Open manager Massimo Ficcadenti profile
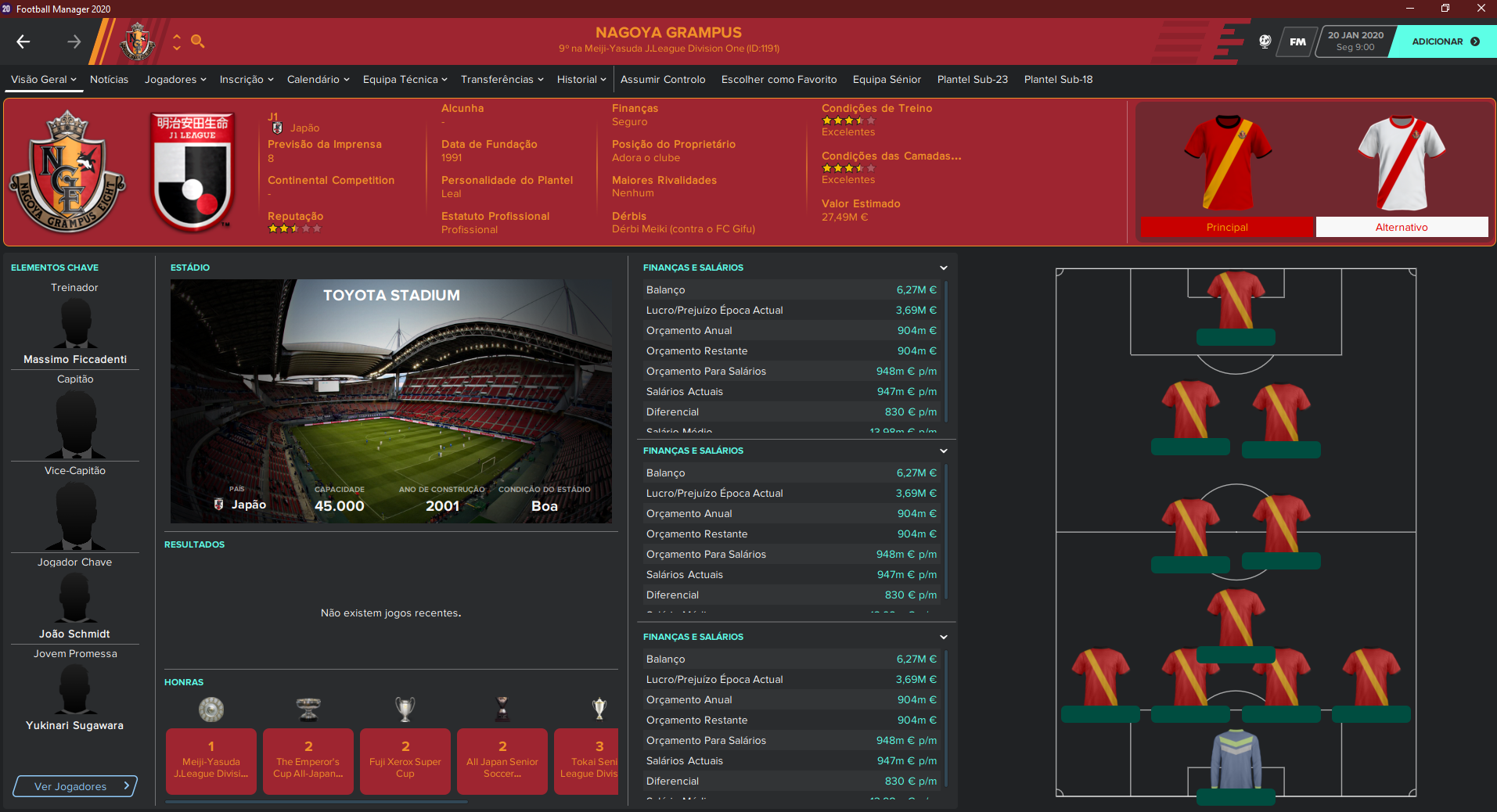The height and width of the screenshot is (812, 1497). (75, 359)
